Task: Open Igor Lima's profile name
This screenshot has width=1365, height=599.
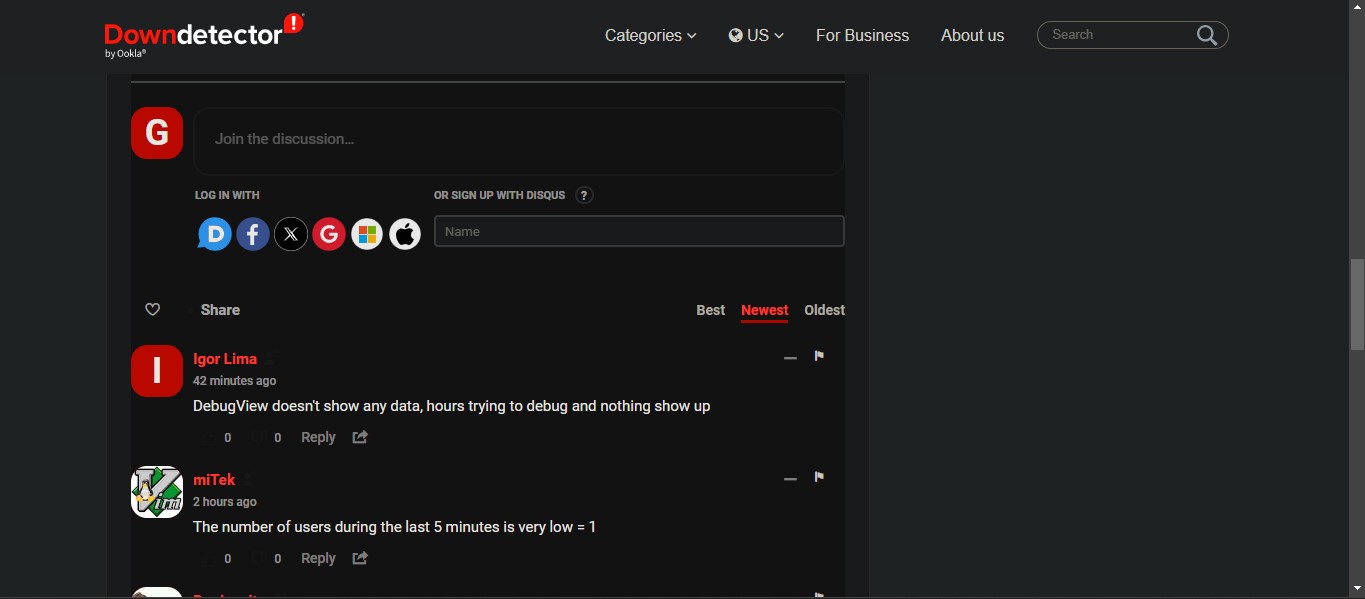Action: click(x=225, y=359)
